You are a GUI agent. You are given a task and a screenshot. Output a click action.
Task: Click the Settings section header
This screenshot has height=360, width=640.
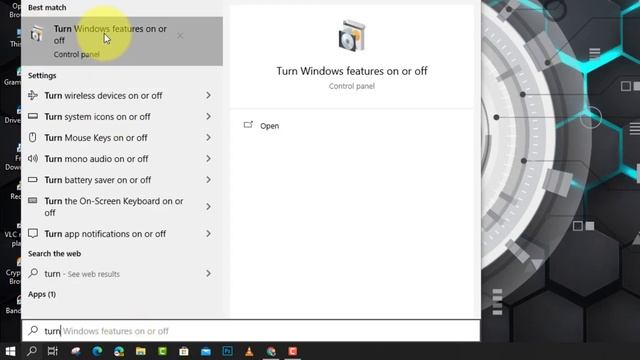point(42,76)
